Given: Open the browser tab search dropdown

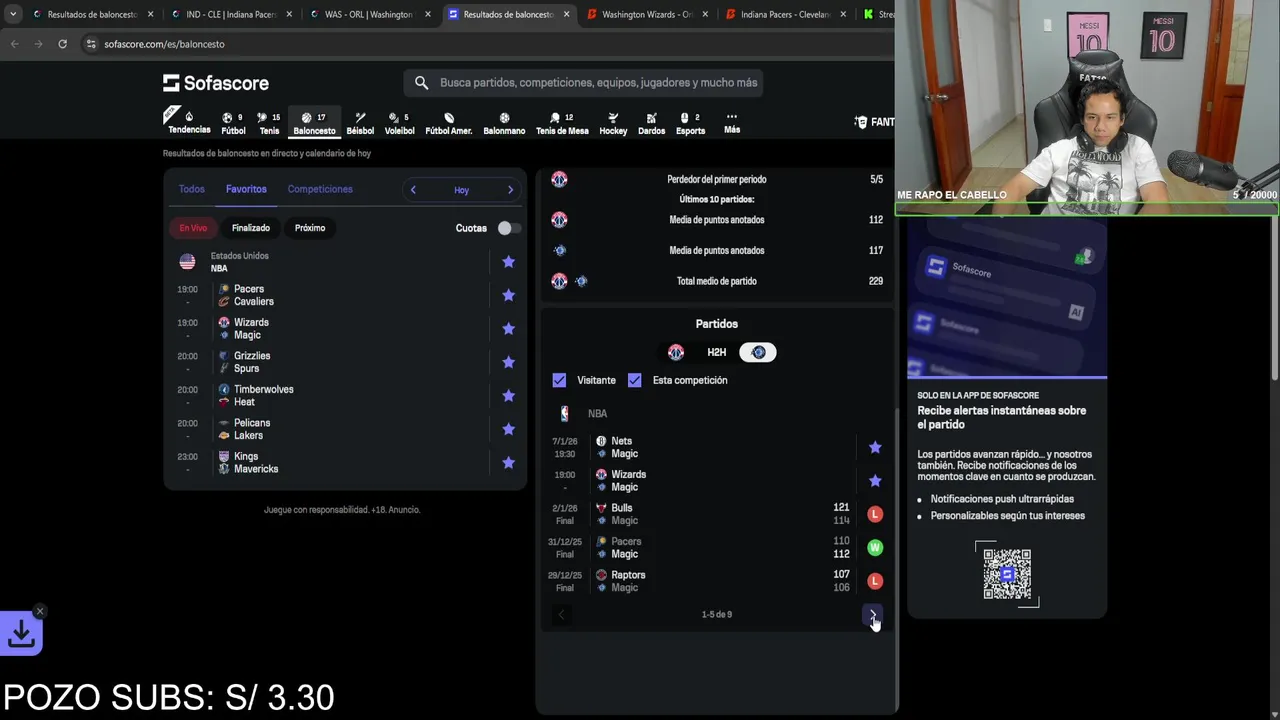Looking at the screenshot, I should coord(12,14).
